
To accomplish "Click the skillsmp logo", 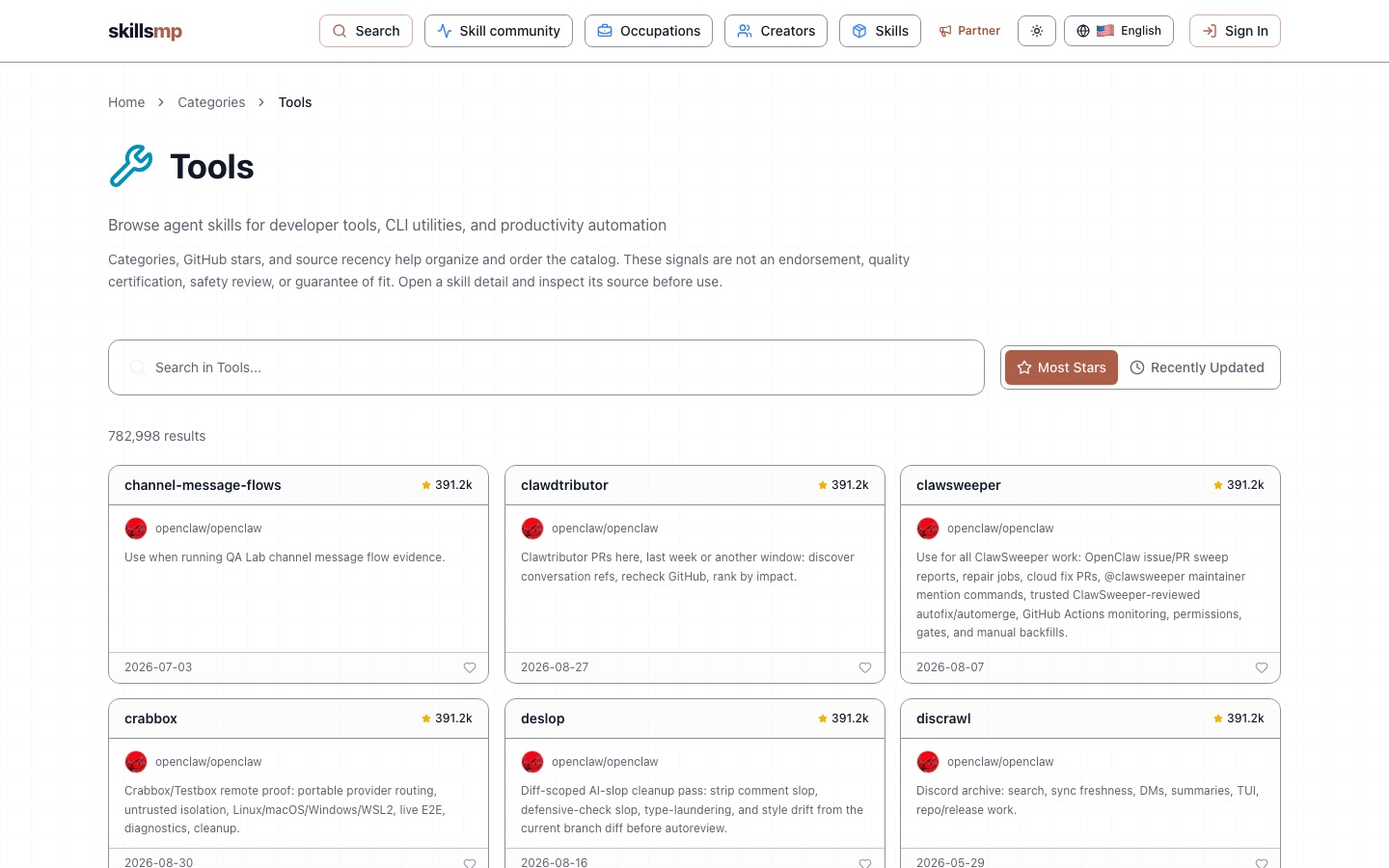I will (145, 31).
